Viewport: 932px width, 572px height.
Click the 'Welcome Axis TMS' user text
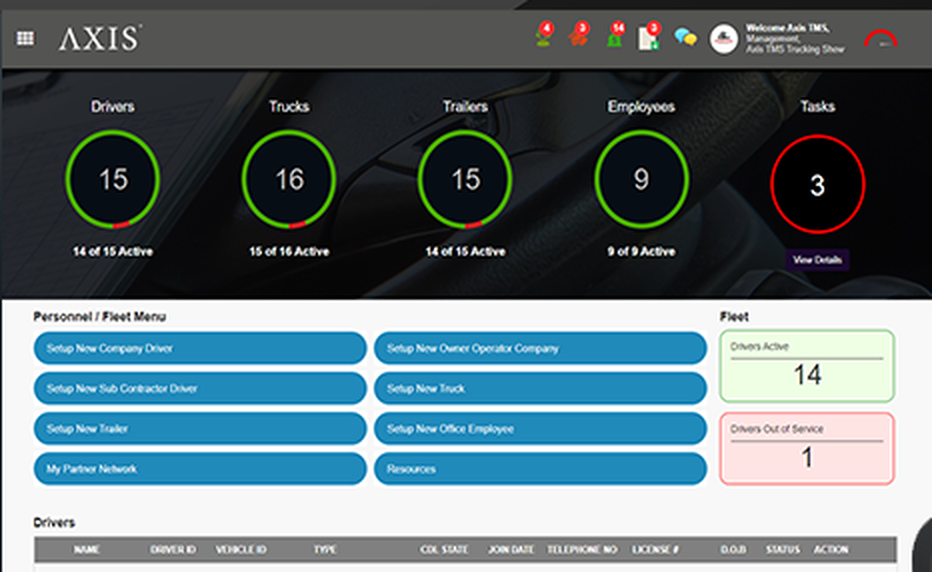point(788,28)
